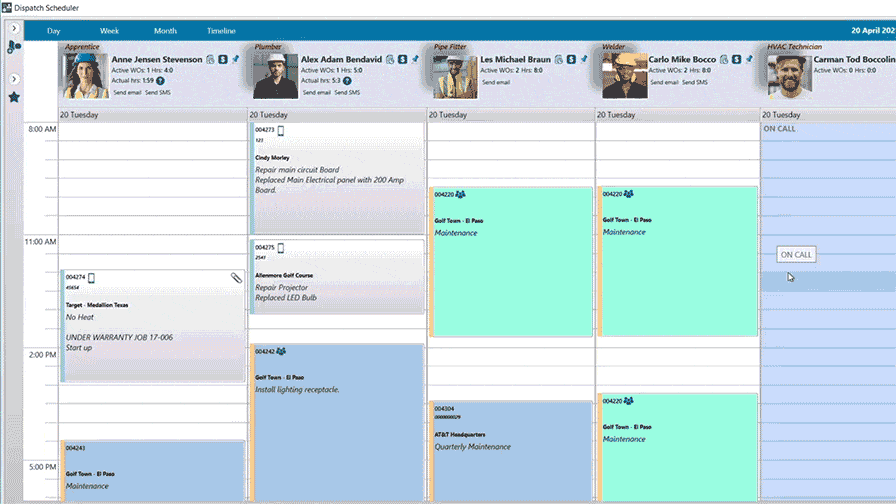Click Carman Tod Boccolin's profile photo
The width and height of the screenshot is (896, 504).
790,76
